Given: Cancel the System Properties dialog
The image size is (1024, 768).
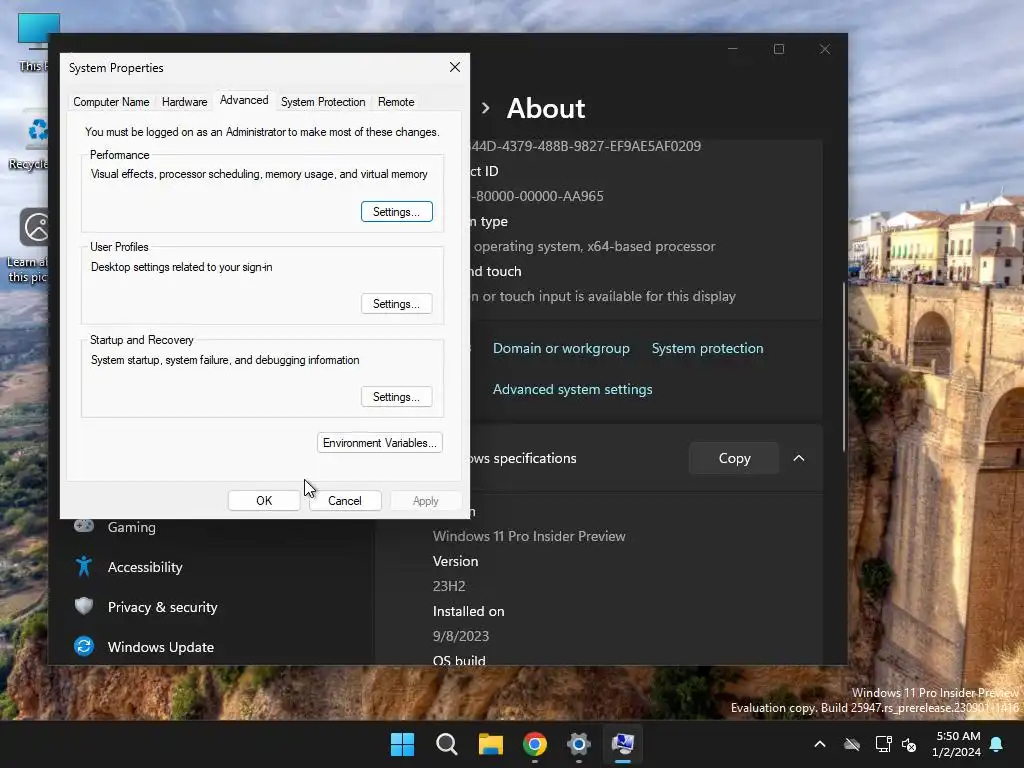Looking at the screenshot, I should pyautogui.click(x=345, y=501).
